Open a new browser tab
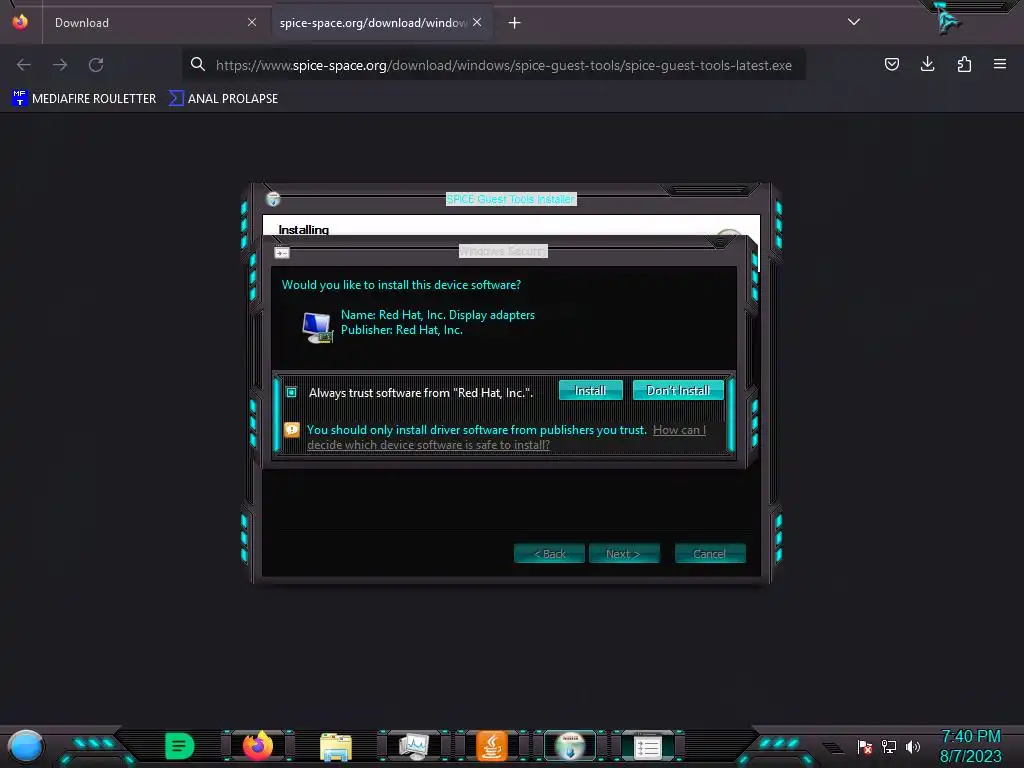Viewport: 1024px width, 768px height. click(515, 23)
